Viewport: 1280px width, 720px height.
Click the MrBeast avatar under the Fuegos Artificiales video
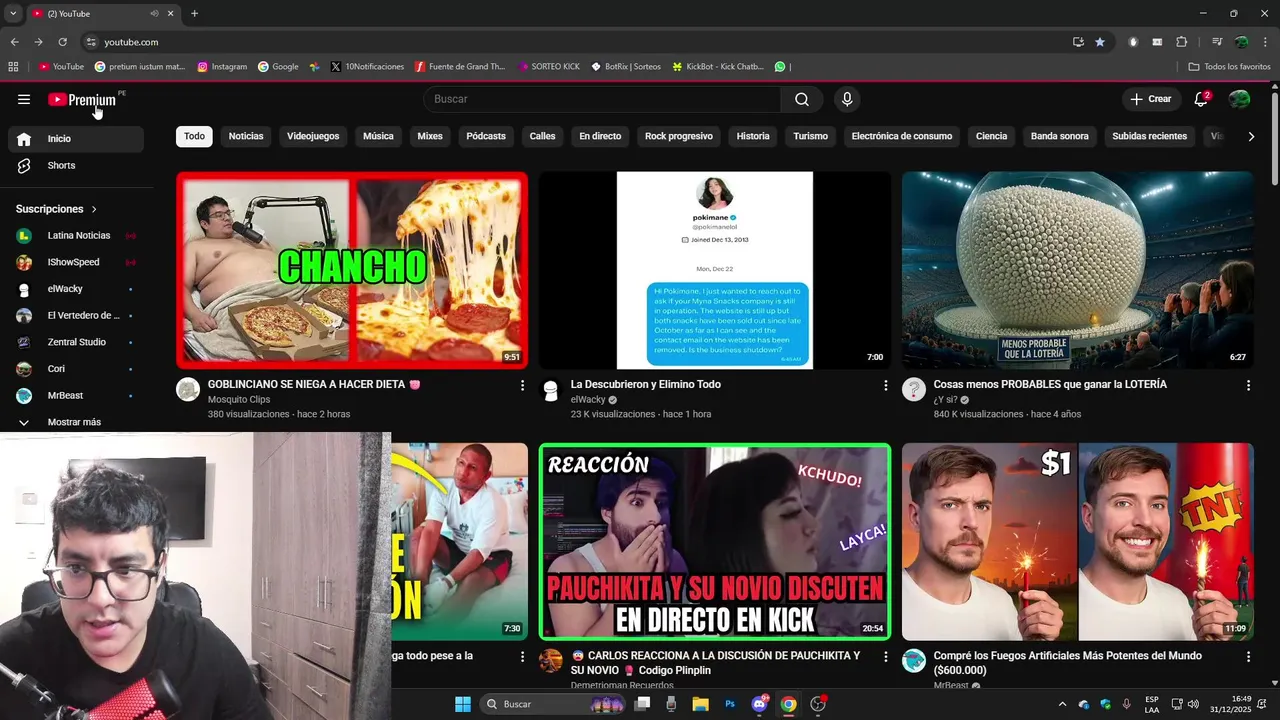tap(914, 661)
